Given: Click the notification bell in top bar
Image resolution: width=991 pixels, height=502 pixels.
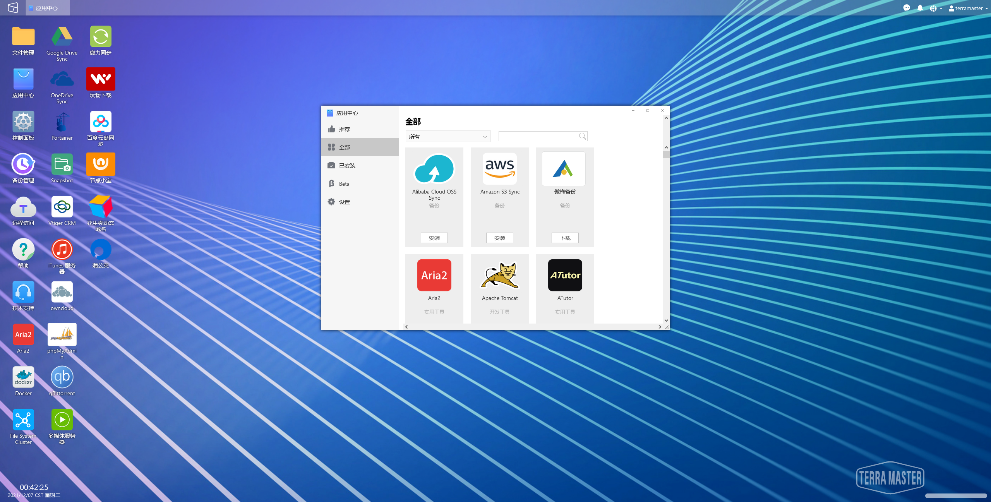Looking at the screenshot, I should [920, 8].
